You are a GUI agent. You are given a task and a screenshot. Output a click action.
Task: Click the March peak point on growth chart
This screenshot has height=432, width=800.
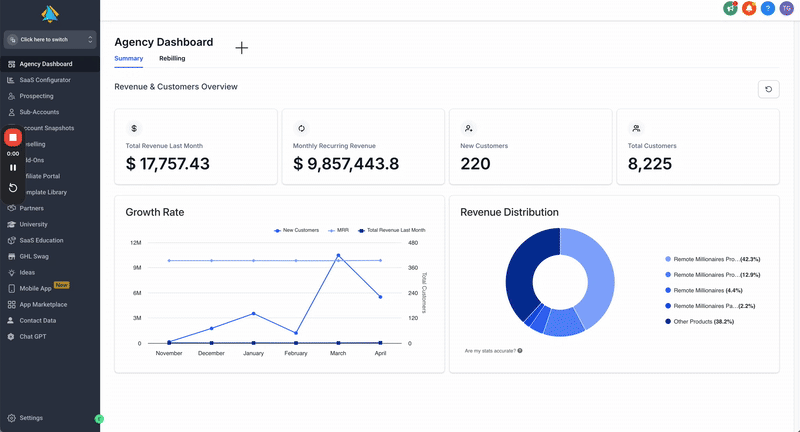click(x=338, y=256)
